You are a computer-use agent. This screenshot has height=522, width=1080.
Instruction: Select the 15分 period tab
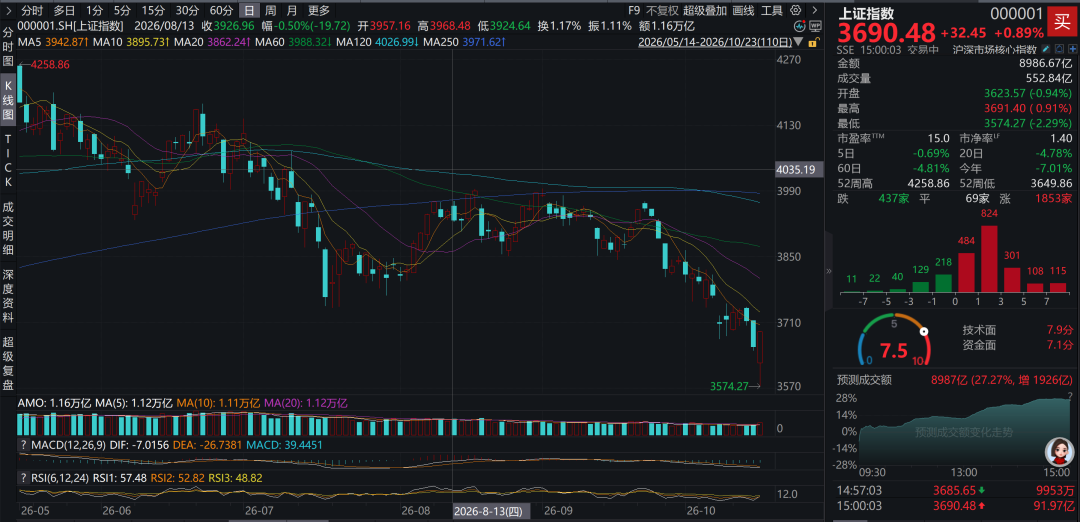(152, 10)
